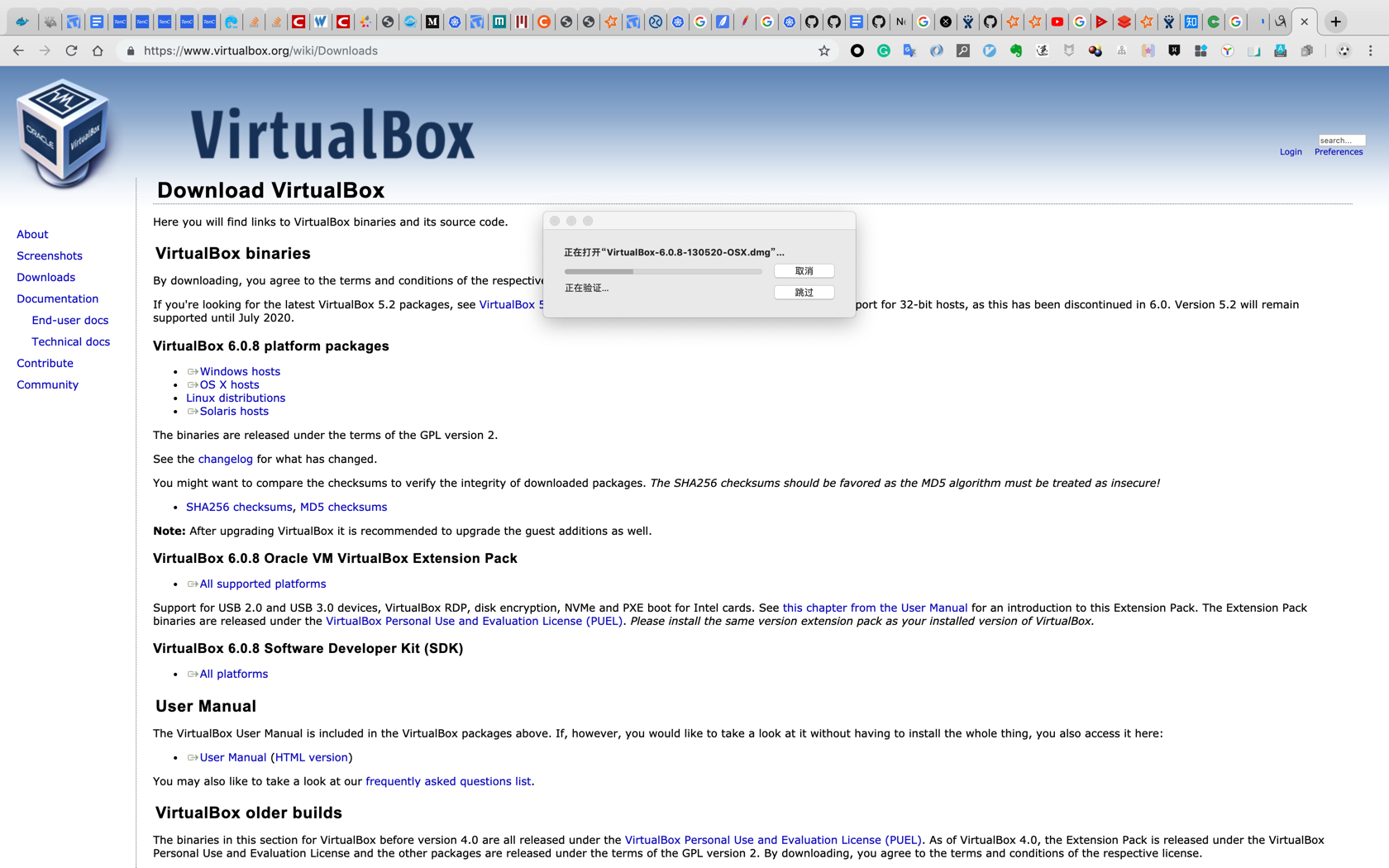Image resolution: width=1389 pixels, height=868 pixels.
Task: Click the copy-pages extension icon
Action: [1307, 50]
